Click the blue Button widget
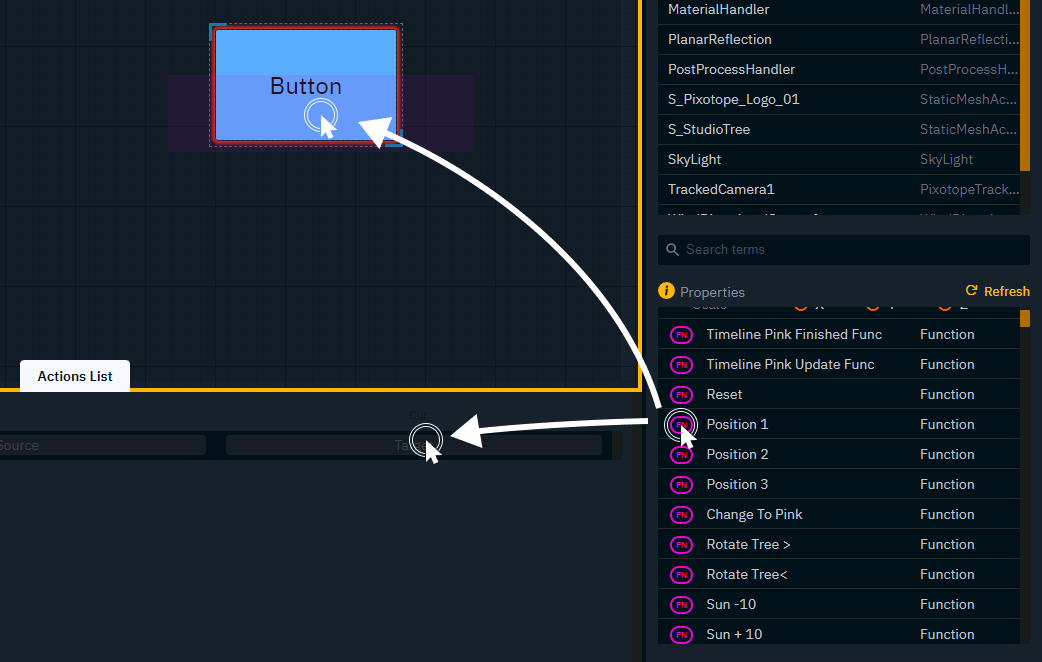The height and width of the screenshot is (662, 1042). click(305, 85)
